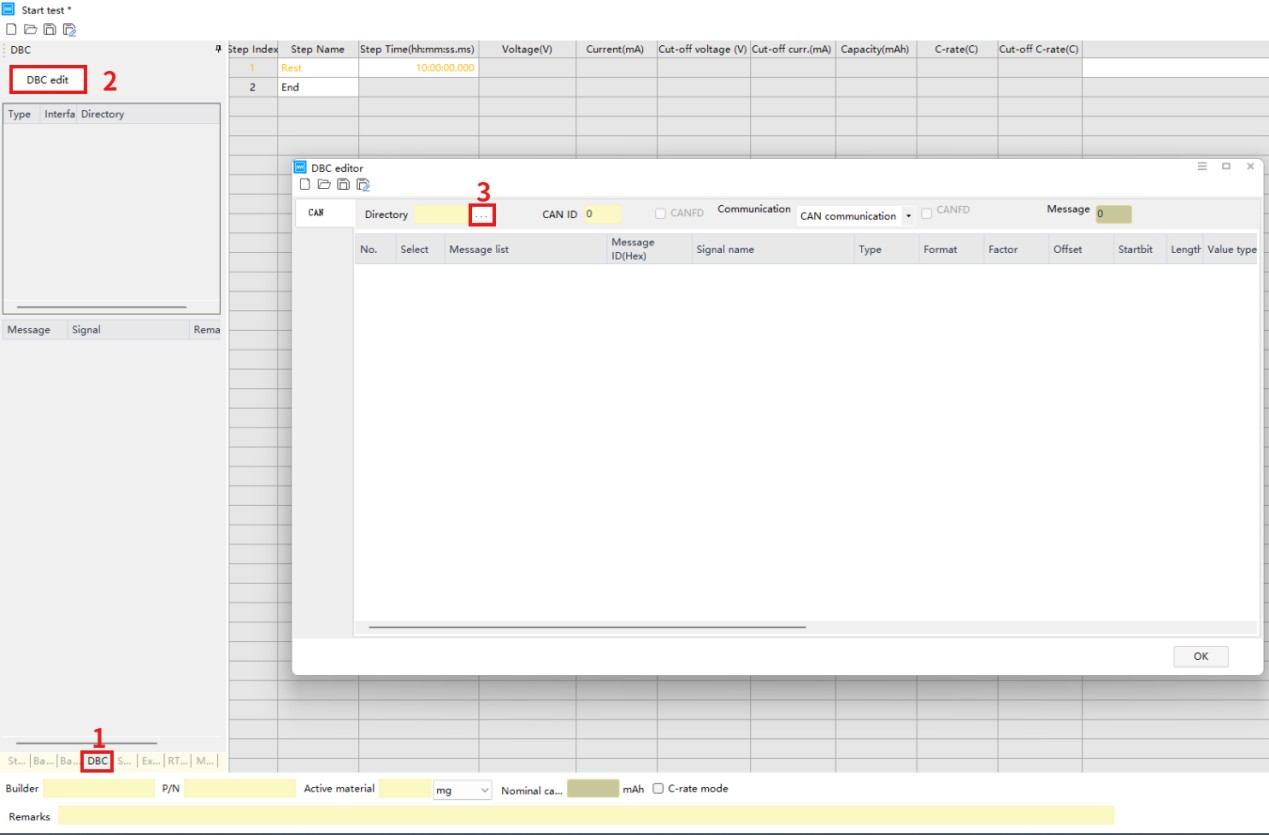Open file via main toolbar folder icon
The width and height of the screenshot is (1269, 835).
(29, 29)
